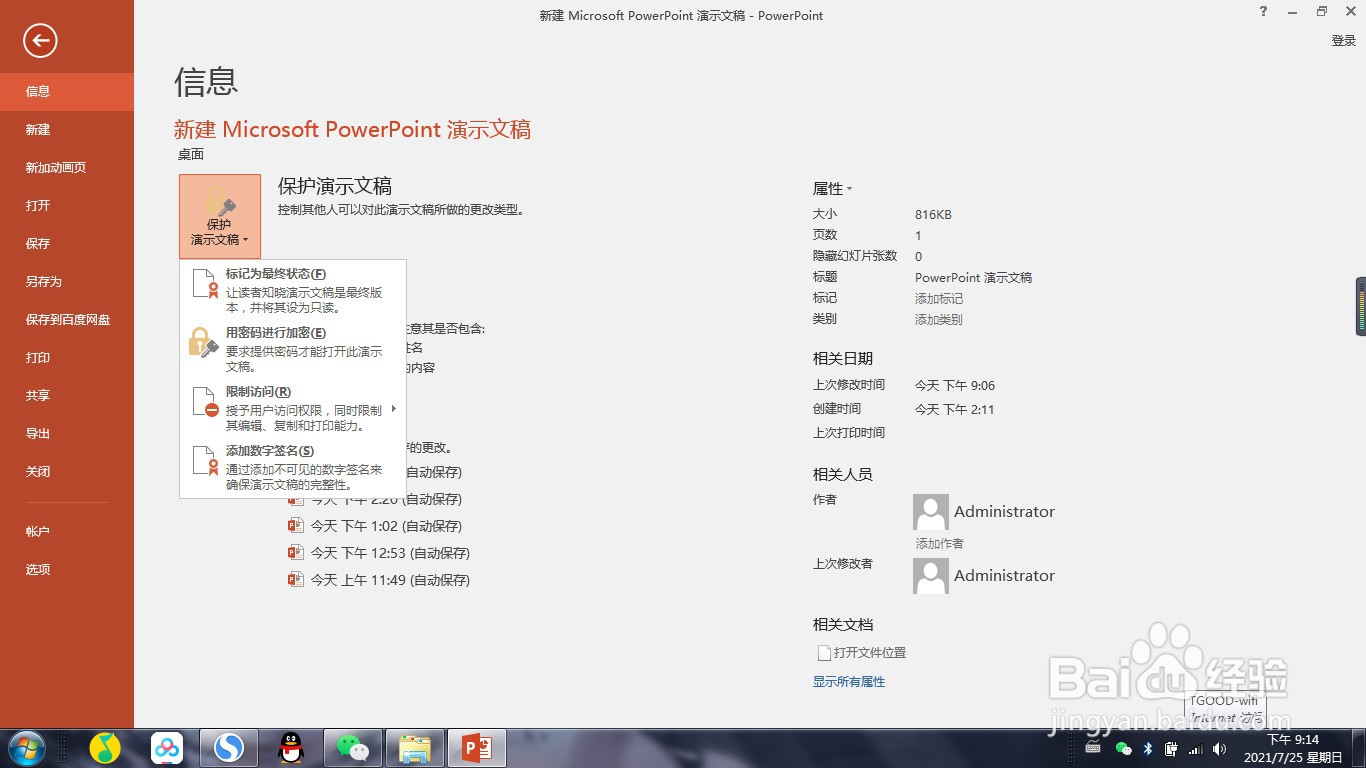Open Sogou browser taskbar icon

coord(229,748)
